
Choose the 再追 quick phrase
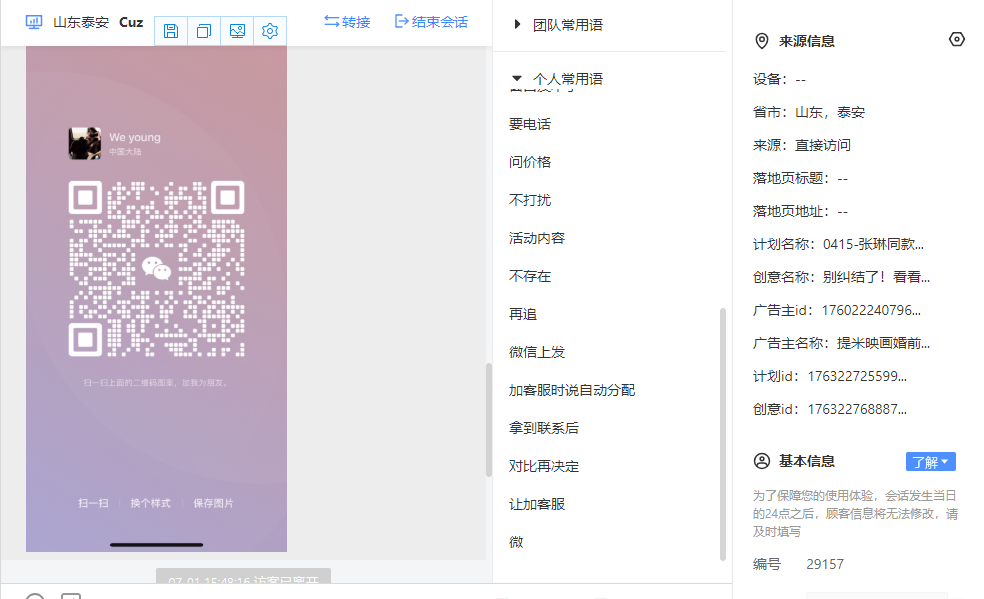pos(523,314)
